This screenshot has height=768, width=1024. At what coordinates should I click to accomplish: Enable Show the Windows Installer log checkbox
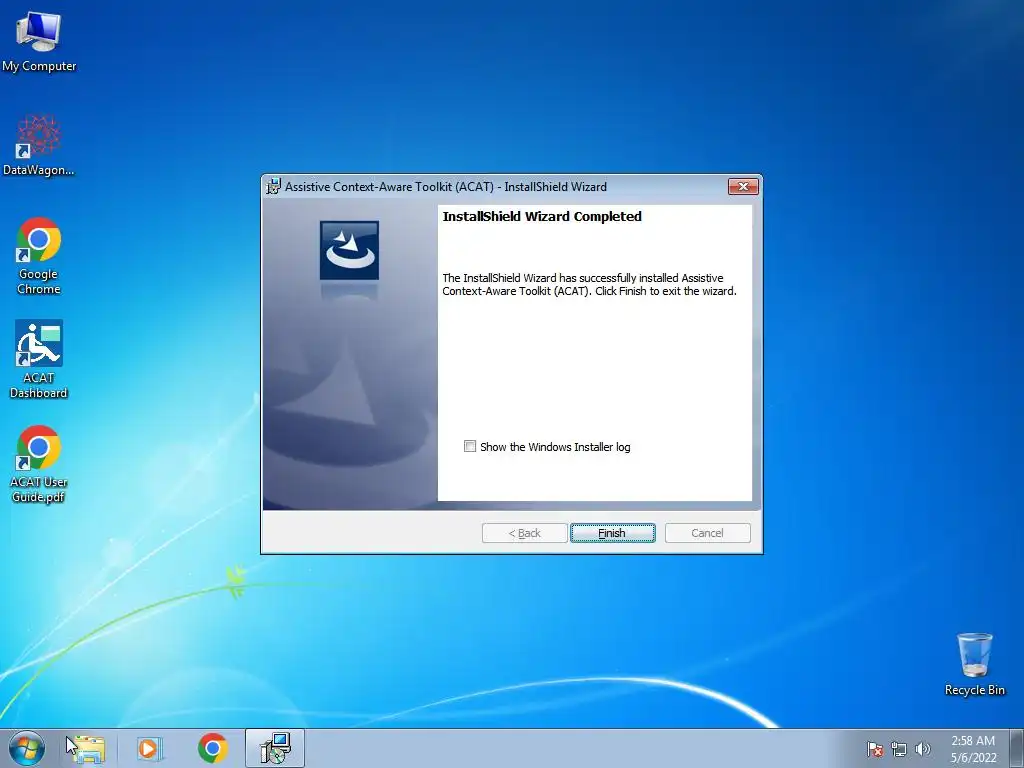click(x=470, y=446)
